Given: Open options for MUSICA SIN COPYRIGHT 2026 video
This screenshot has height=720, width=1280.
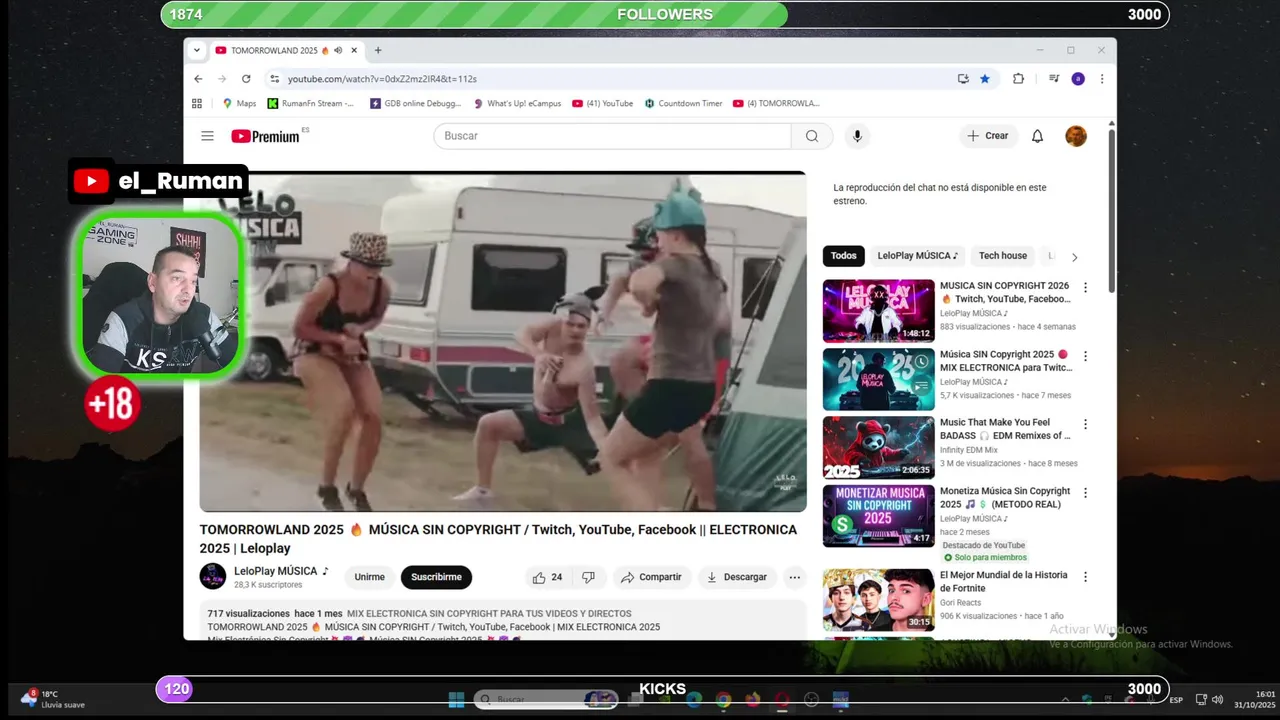Looking at the screenshot, I should (1085, 288).
